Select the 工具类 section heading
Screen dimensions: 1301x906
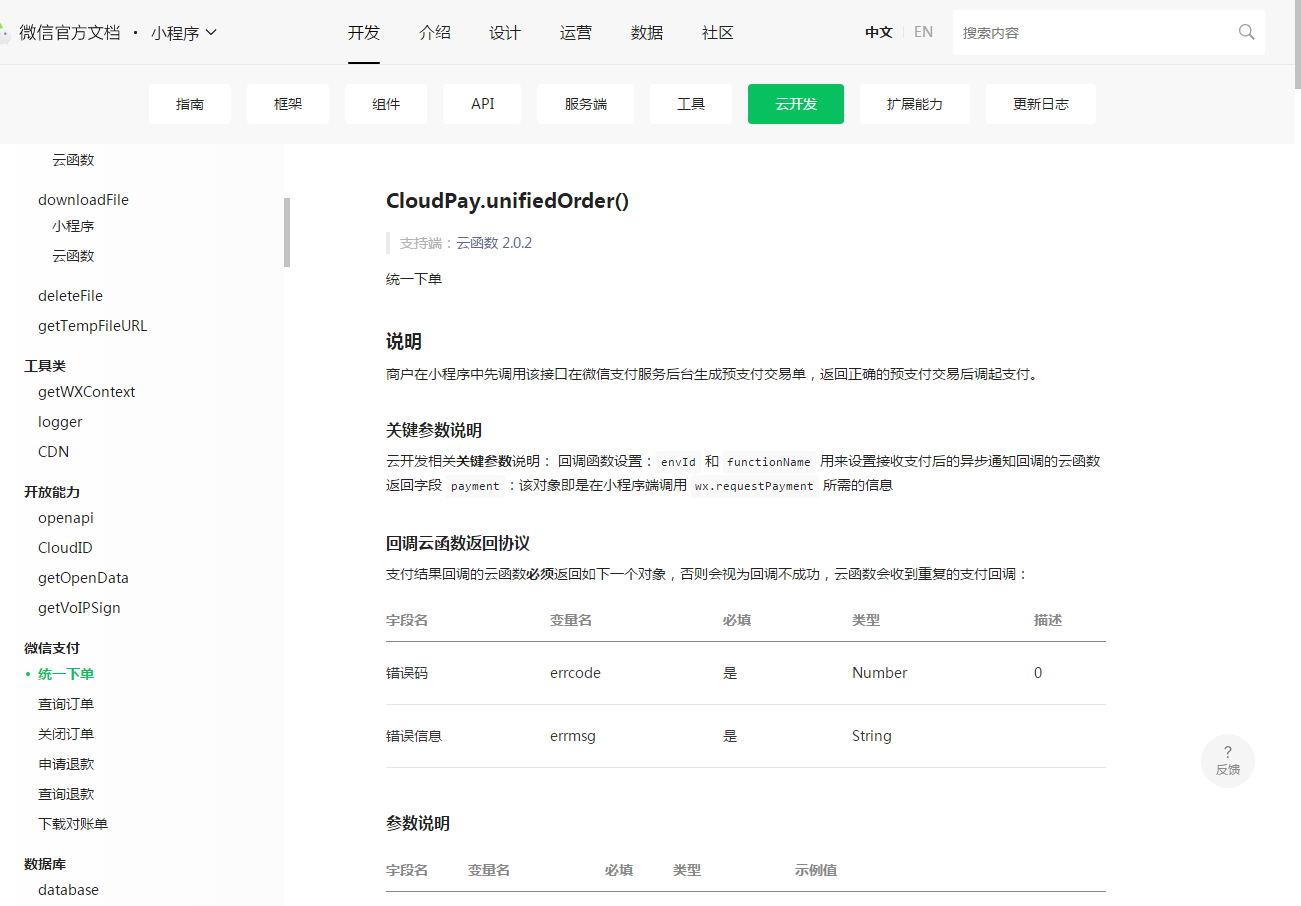tap(45, 366)
